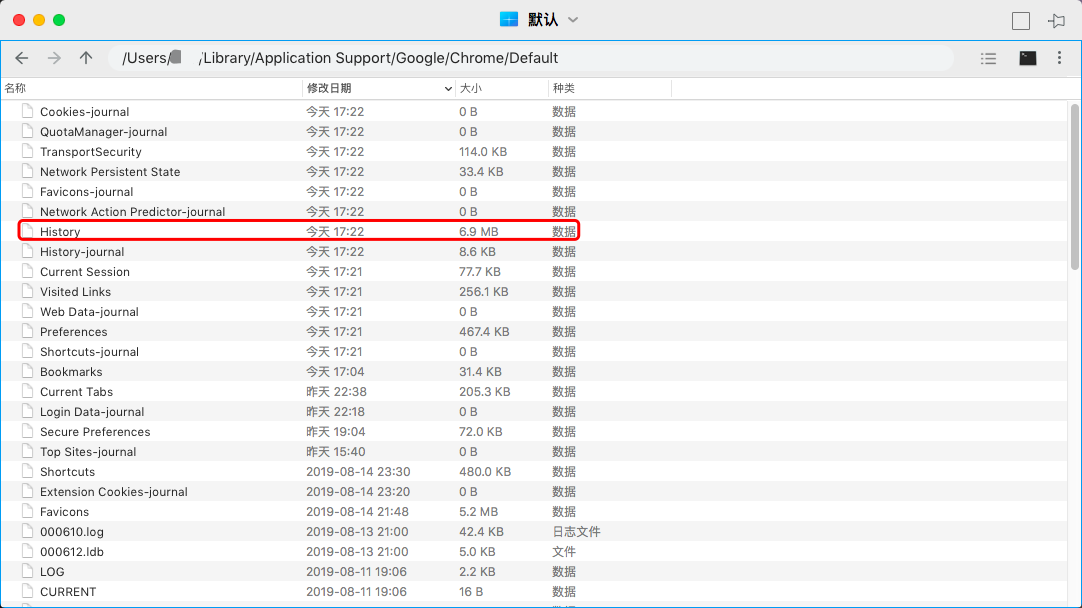The width and height of the screenshot is (1082, 608).
Task: Switch to list view mode icon
Action: (988, 59)
